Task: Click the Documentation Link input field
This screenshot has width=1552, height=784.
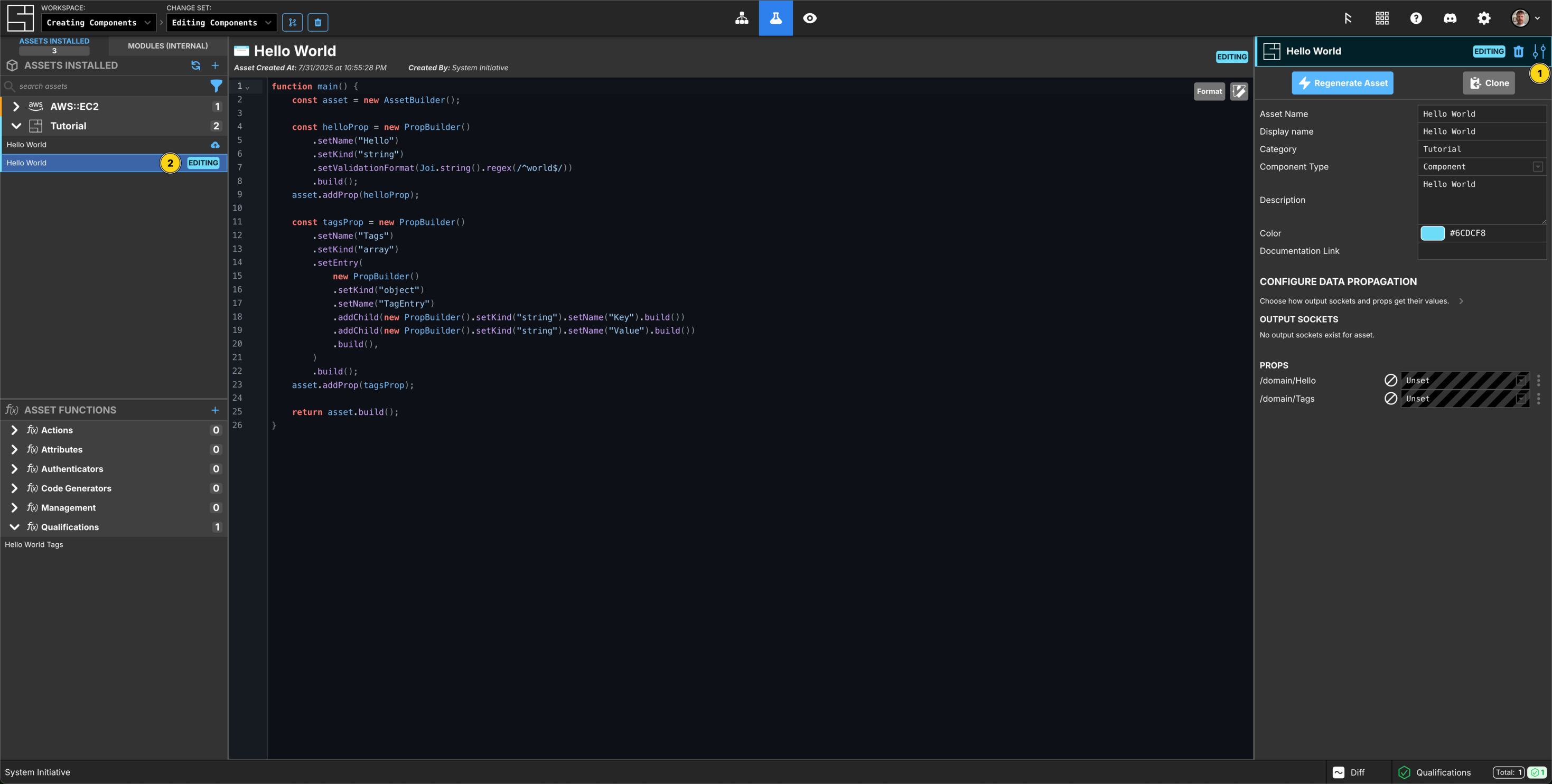Action: 1482,251
